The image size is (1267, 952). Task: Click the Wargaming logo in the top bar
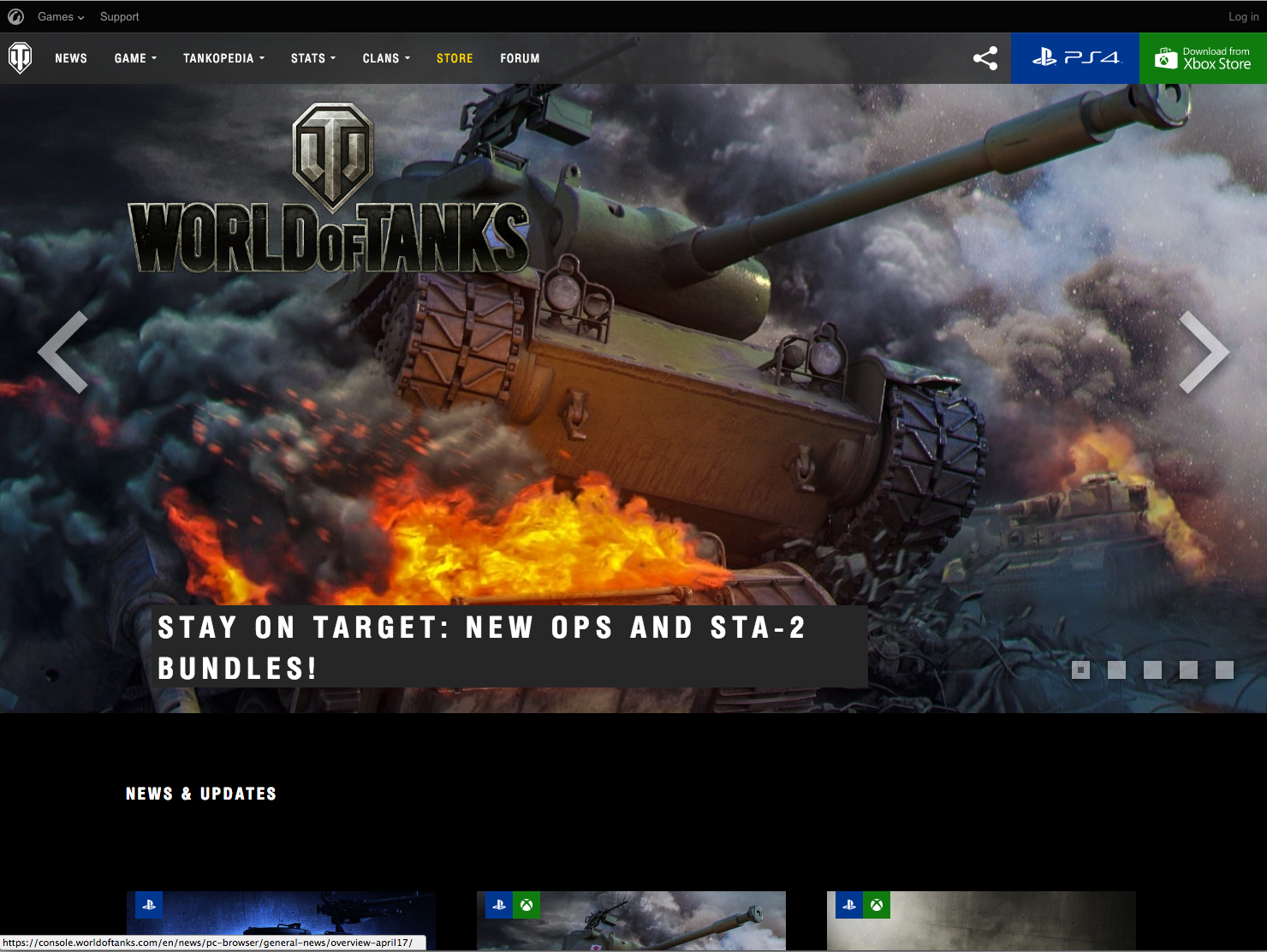pyautogui.click(x=15, y=16)
